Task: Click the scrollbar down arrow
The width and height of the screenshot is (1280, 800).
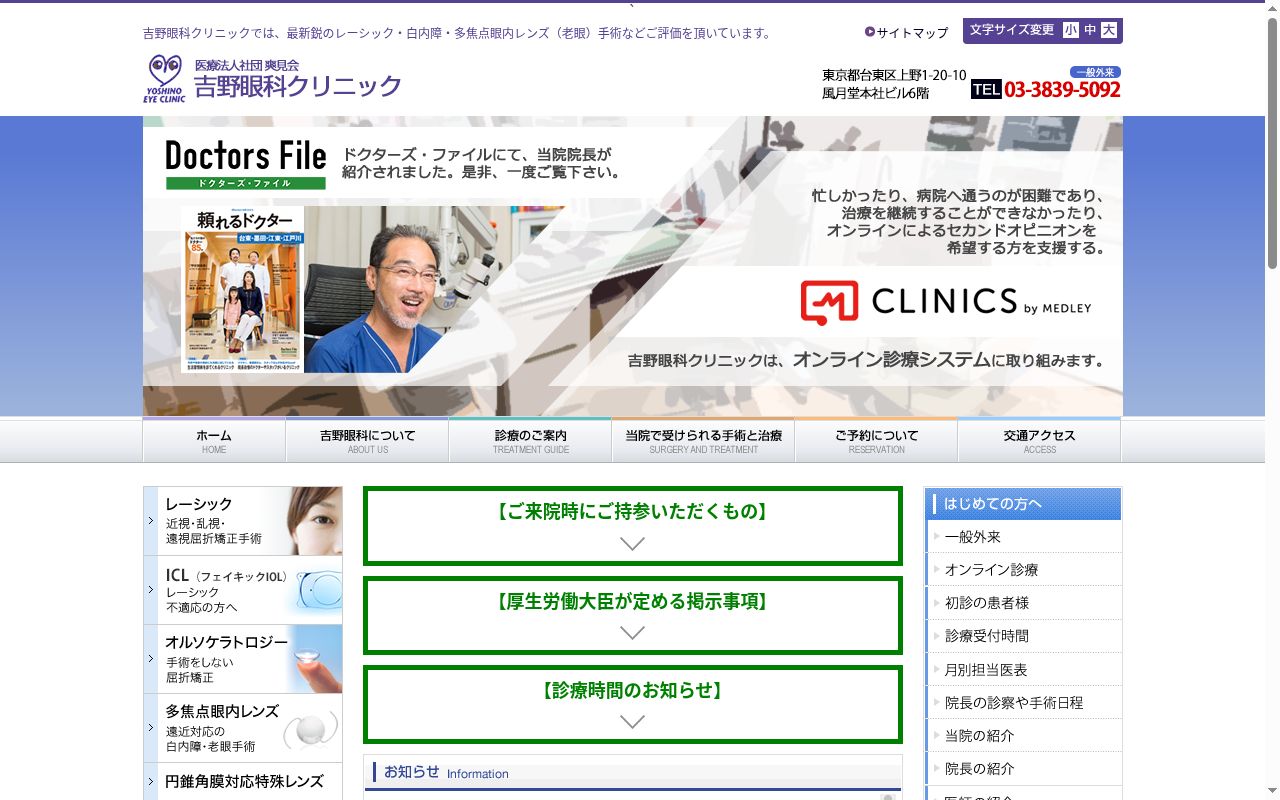Action: [x=1272, y=792]
